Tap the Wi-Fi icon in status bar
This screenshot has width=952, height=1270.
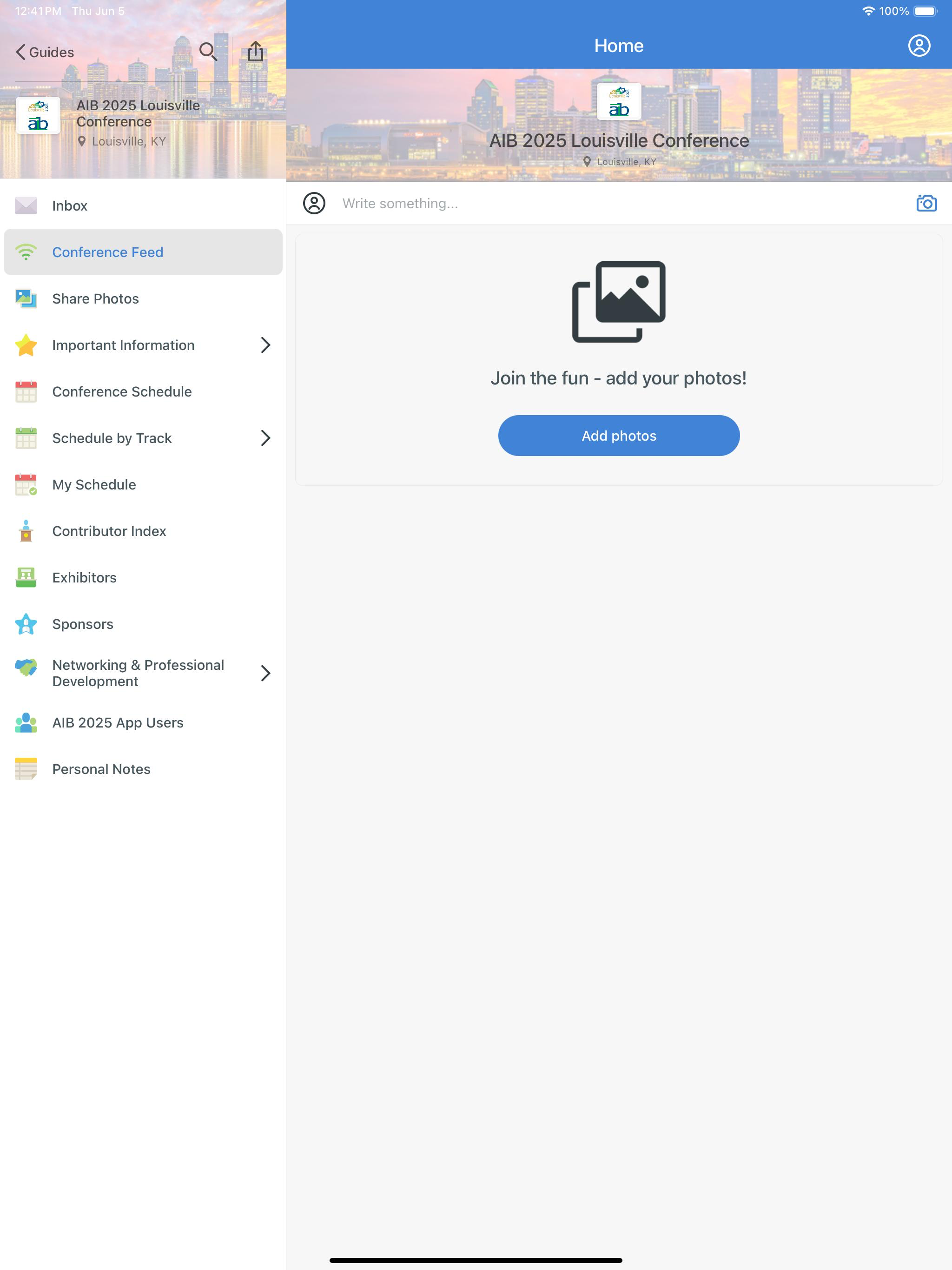tap(868, 11)
